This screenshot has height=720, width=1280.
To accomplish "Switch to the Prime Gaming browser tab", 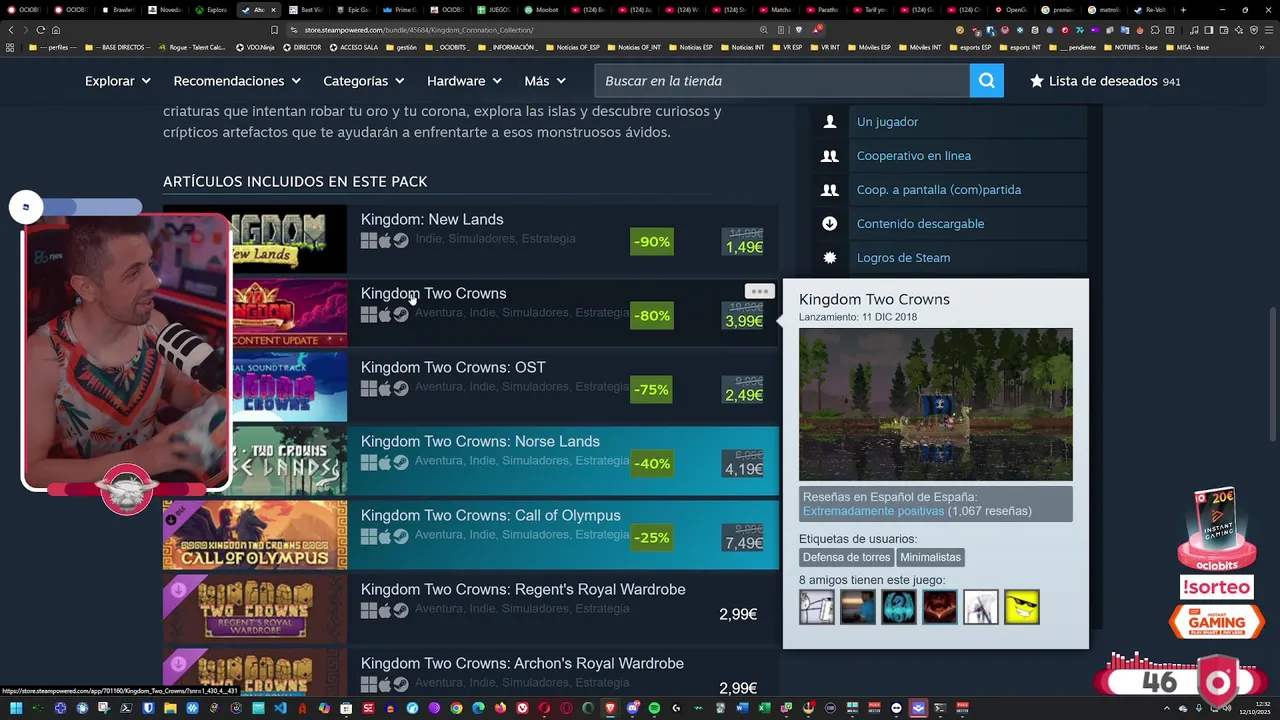I will coord(403,10).
